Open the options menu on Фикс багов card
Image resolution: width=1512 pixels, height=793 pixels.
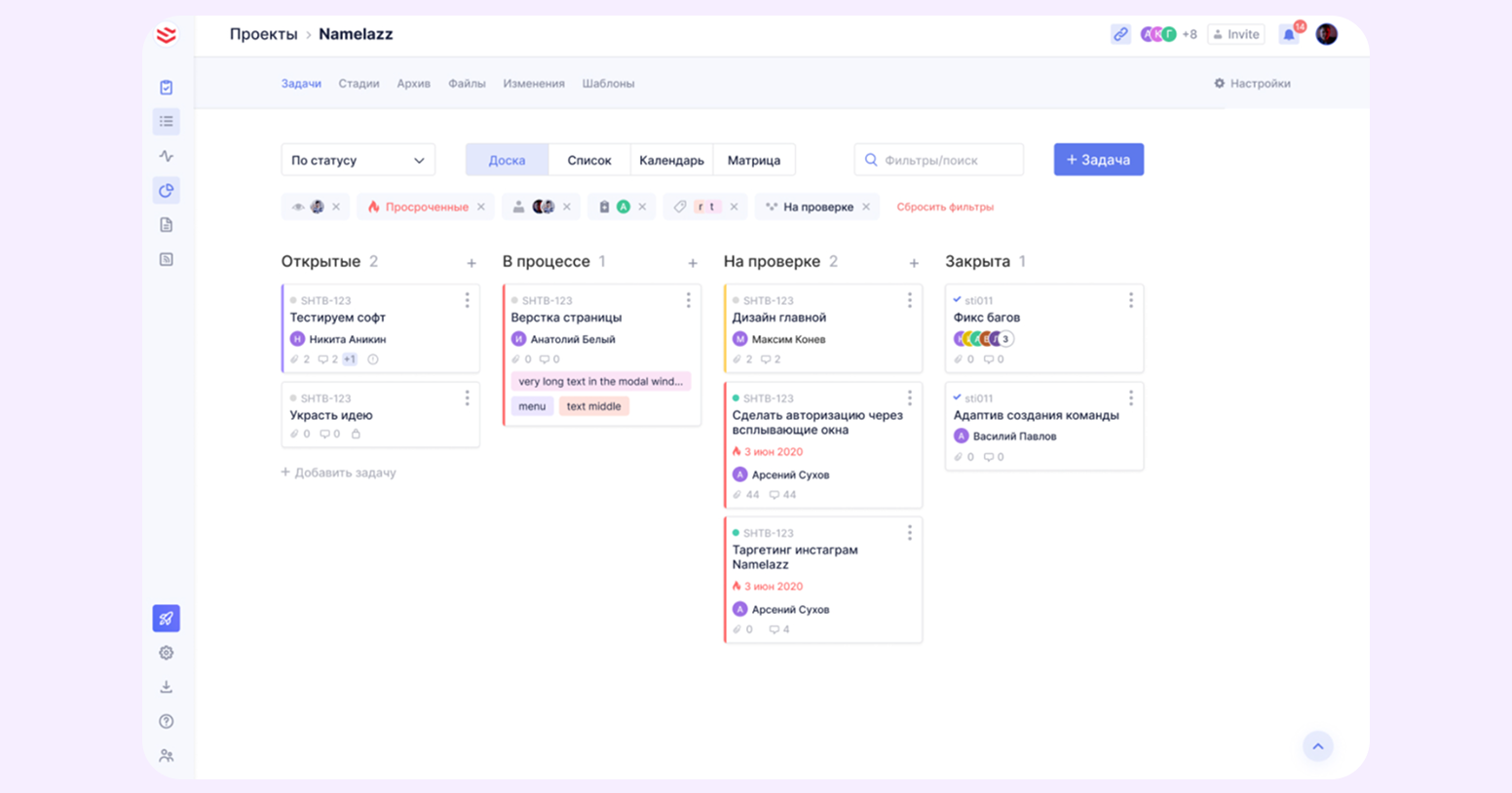pos(1130,300)
